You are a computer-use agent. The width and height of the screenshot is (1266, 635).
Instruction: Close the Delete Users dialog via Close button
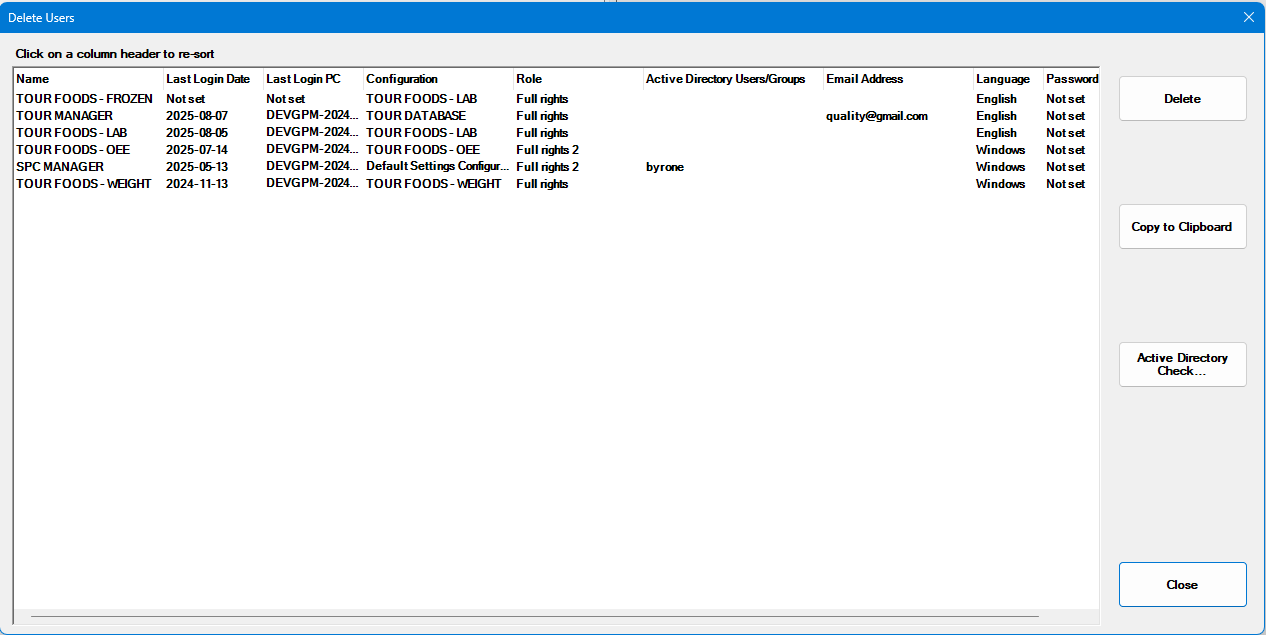tap(1182, 585)
